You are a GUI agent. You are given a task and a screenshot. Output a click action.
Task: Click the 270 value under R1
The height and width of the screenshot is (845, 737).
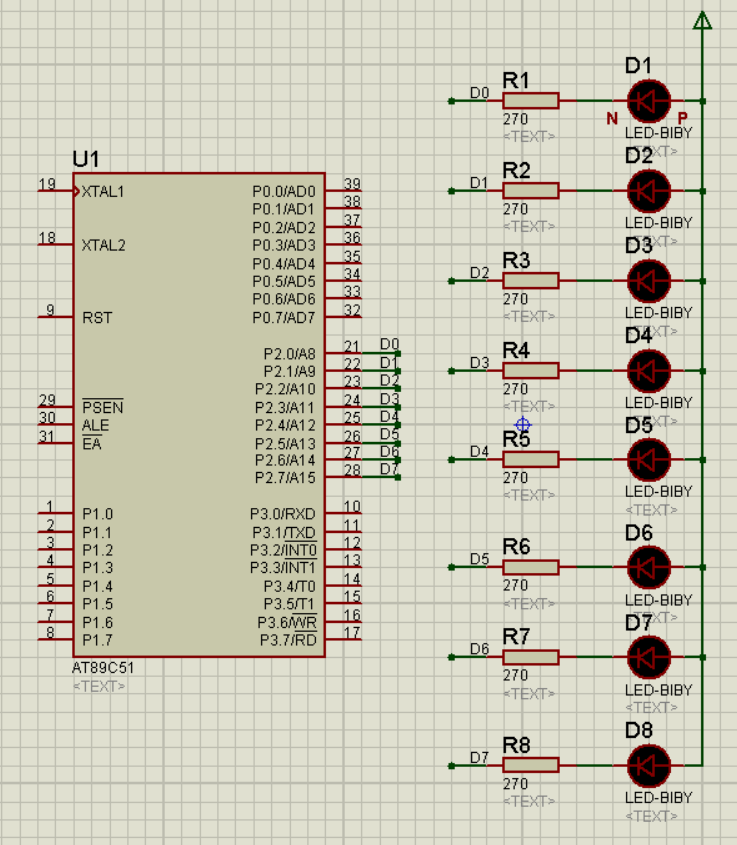click(516, 119)
